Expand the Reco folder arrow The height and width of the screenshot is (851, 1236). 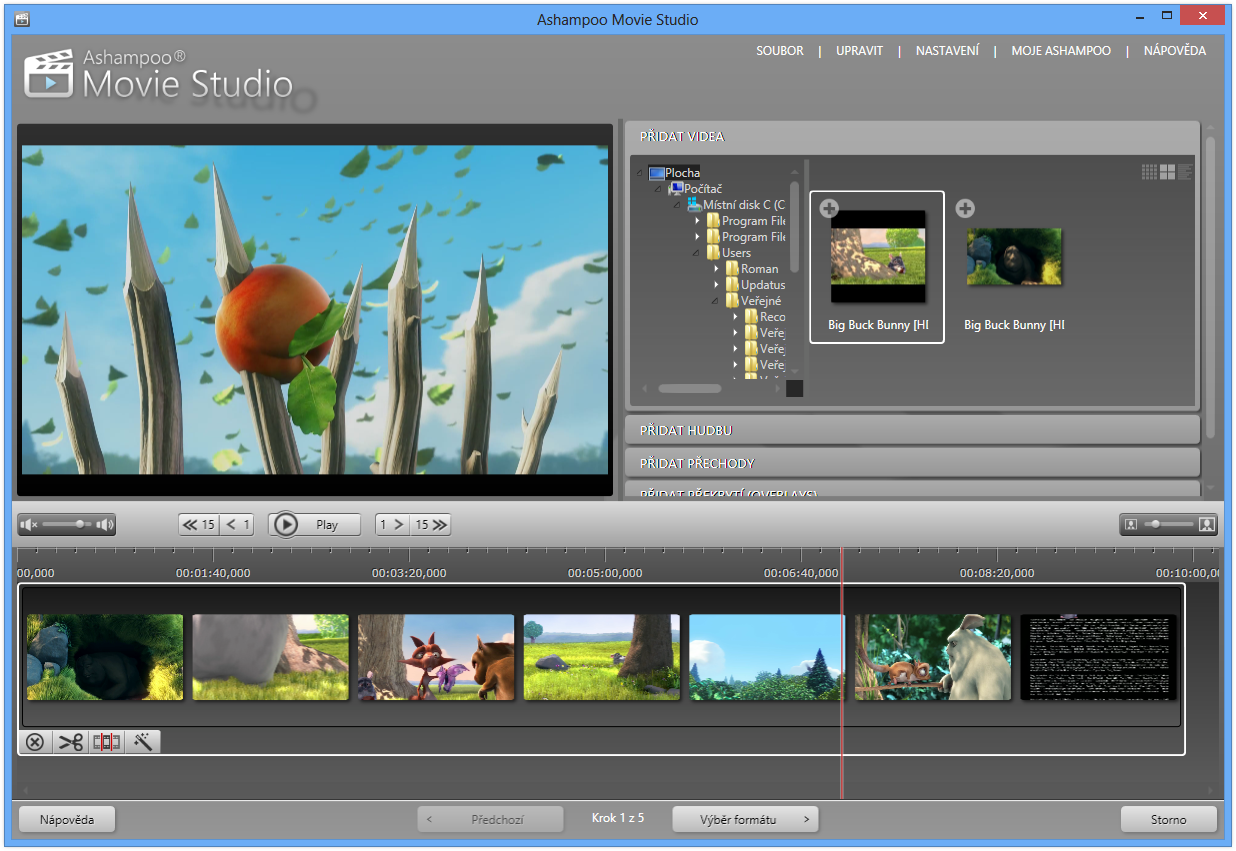point(735,317)
